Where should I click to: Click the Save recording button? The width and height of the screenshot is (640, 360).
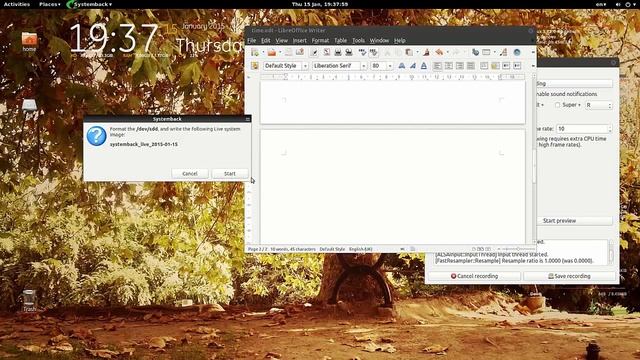[x=569, y=276]
